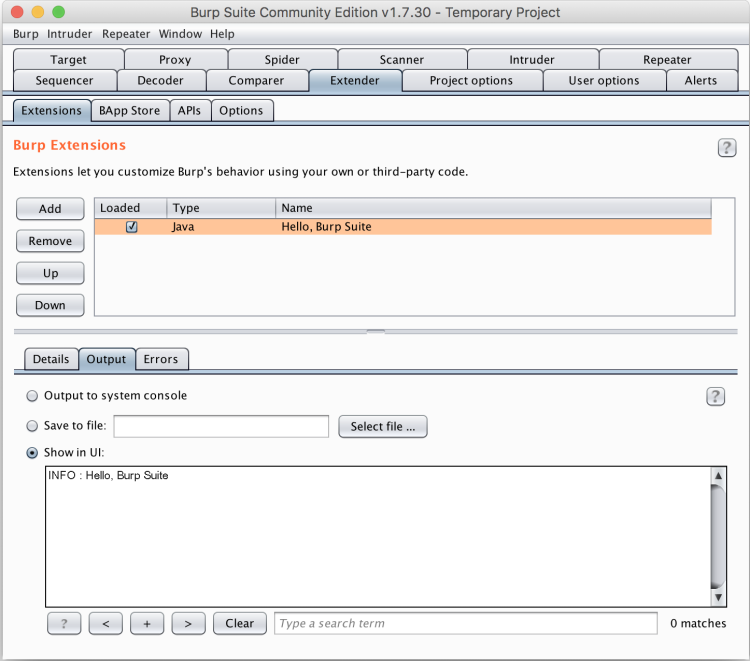The height and width of the screenshot is (661, 750).
Task: Click the Loaded column header
Action: [x=131, y=208]
